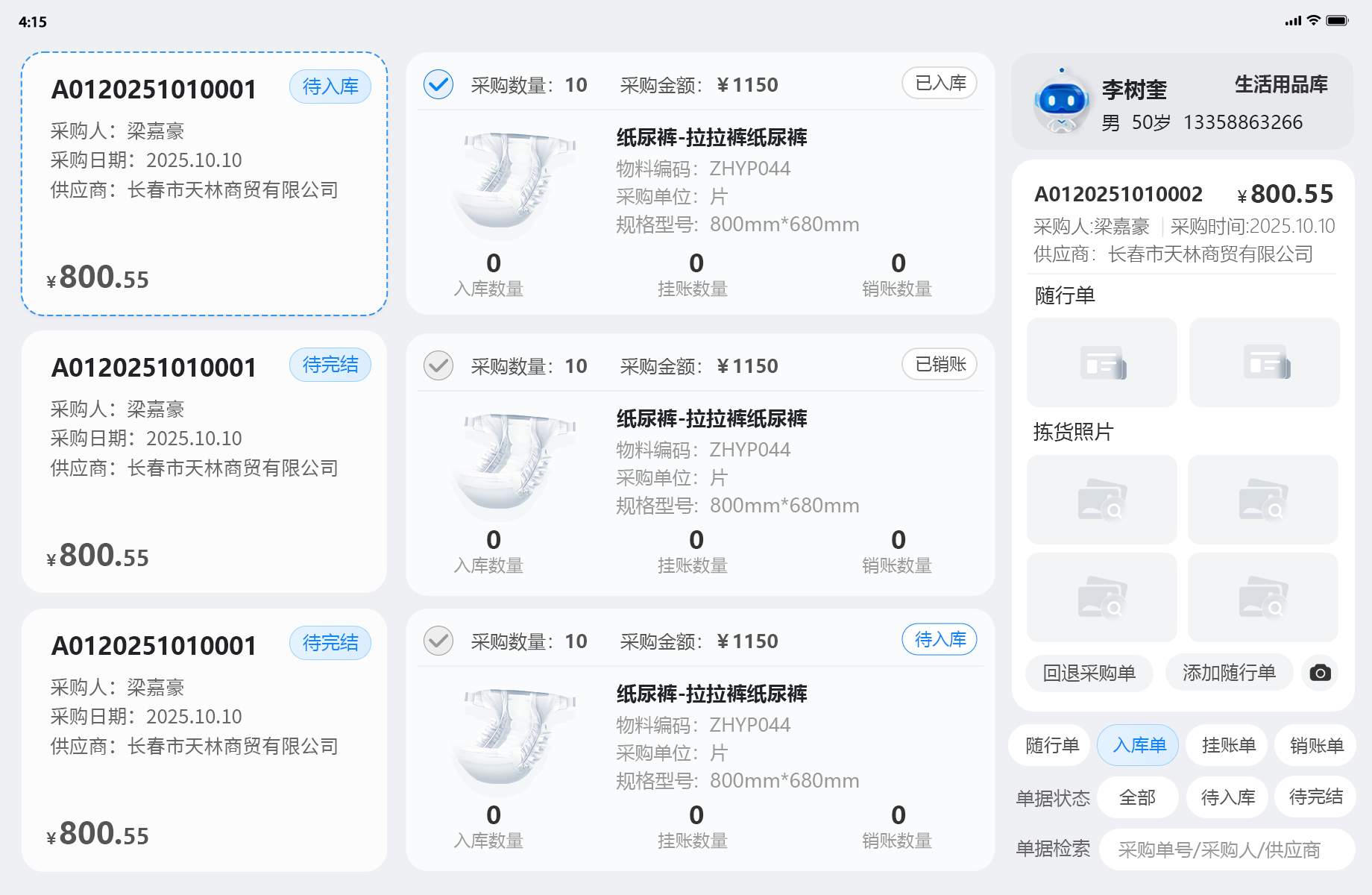Select the dashed-border 待入库 purchase order card
Image resolution: width=1372 pixels, height=895 pixels.
(x=204, y=183)
